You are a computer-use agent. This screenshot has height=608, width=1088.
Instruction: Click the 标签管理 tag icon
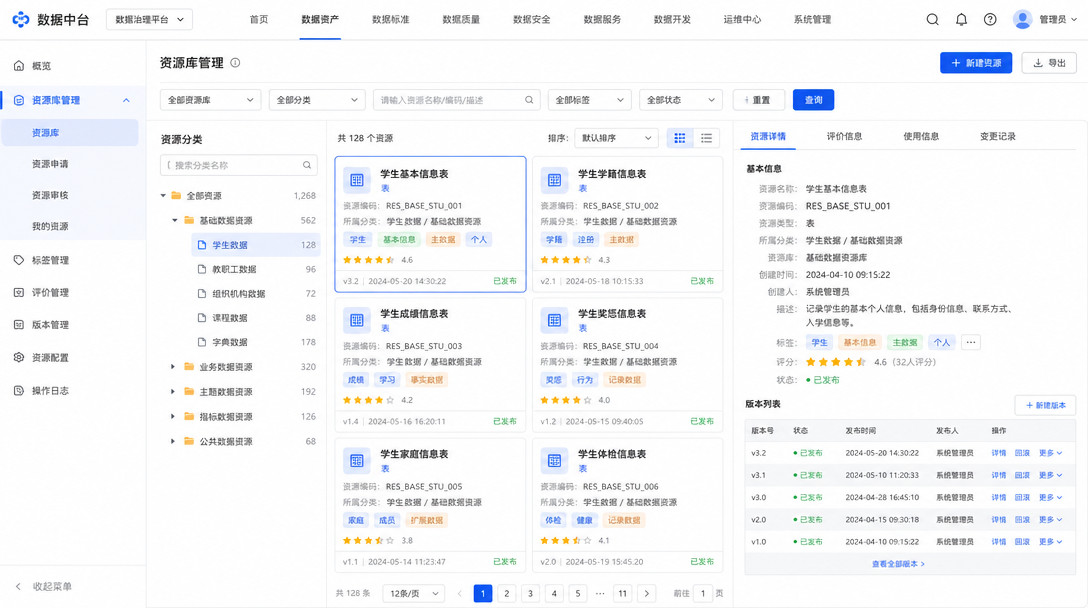[x=19, y=260]
